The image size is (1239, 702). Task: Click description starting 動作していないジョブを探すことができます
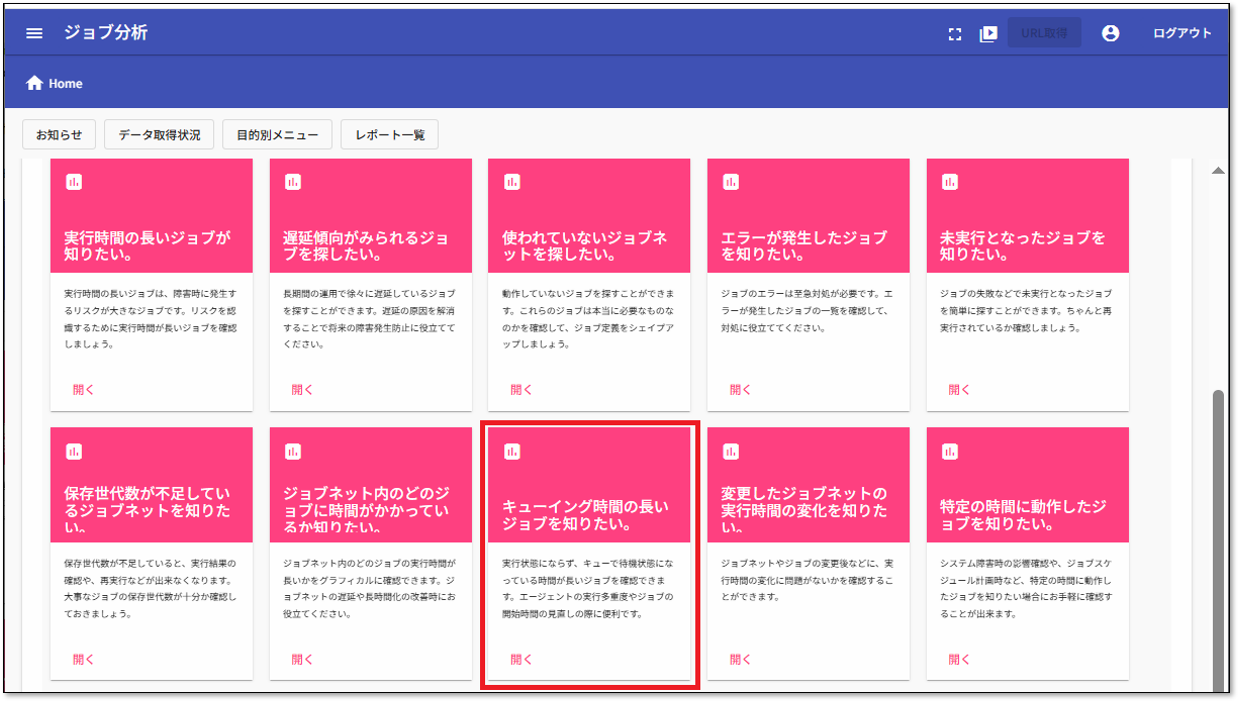tap(588, 319)
